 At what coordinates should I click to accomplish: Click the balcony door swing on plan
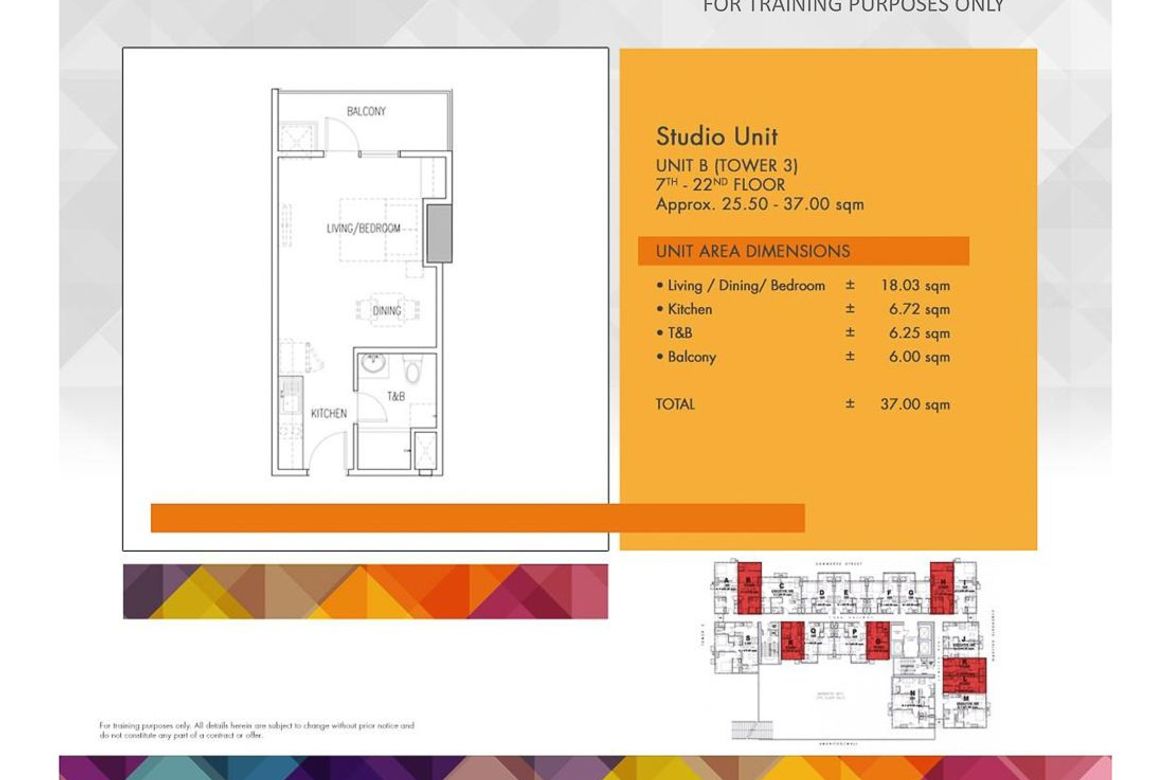(x=342, y=134)
